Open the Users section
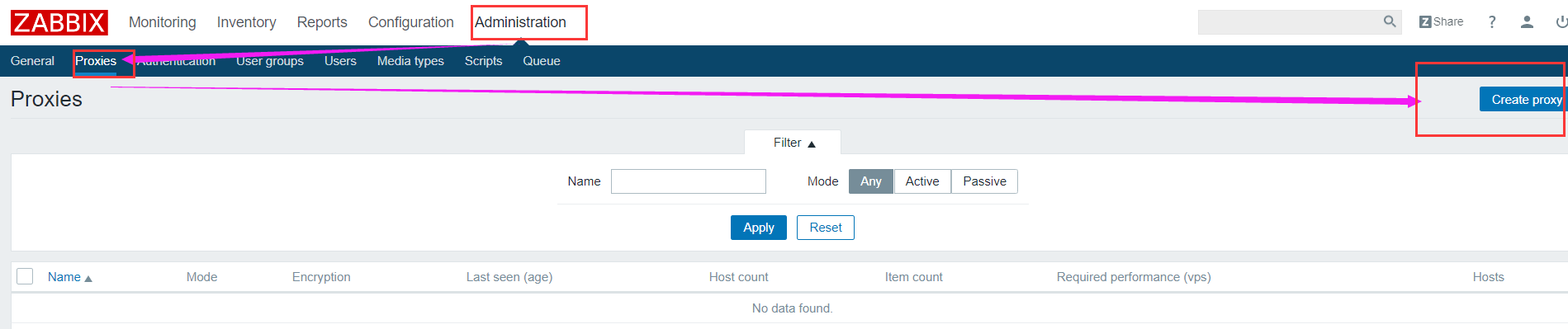 (x=340, y=61)
